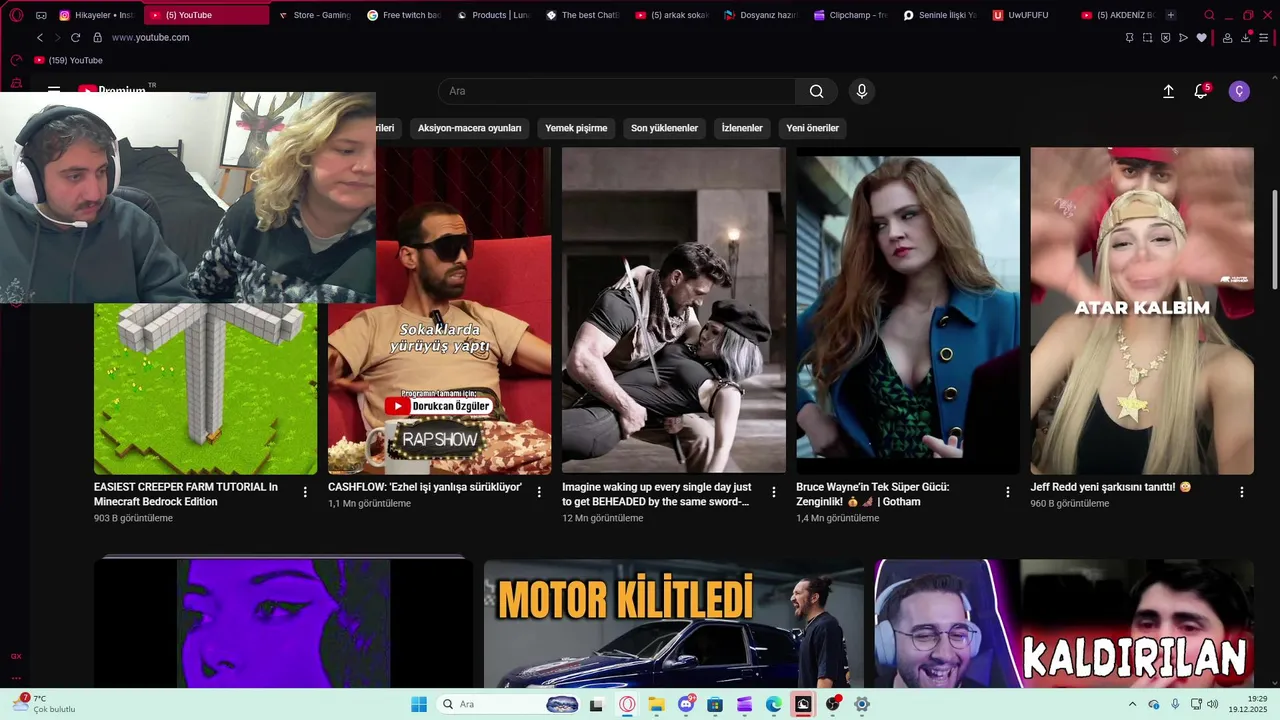Switch to the Store - Gaming tab
1280x720 pixels.
tap(314, 15)
